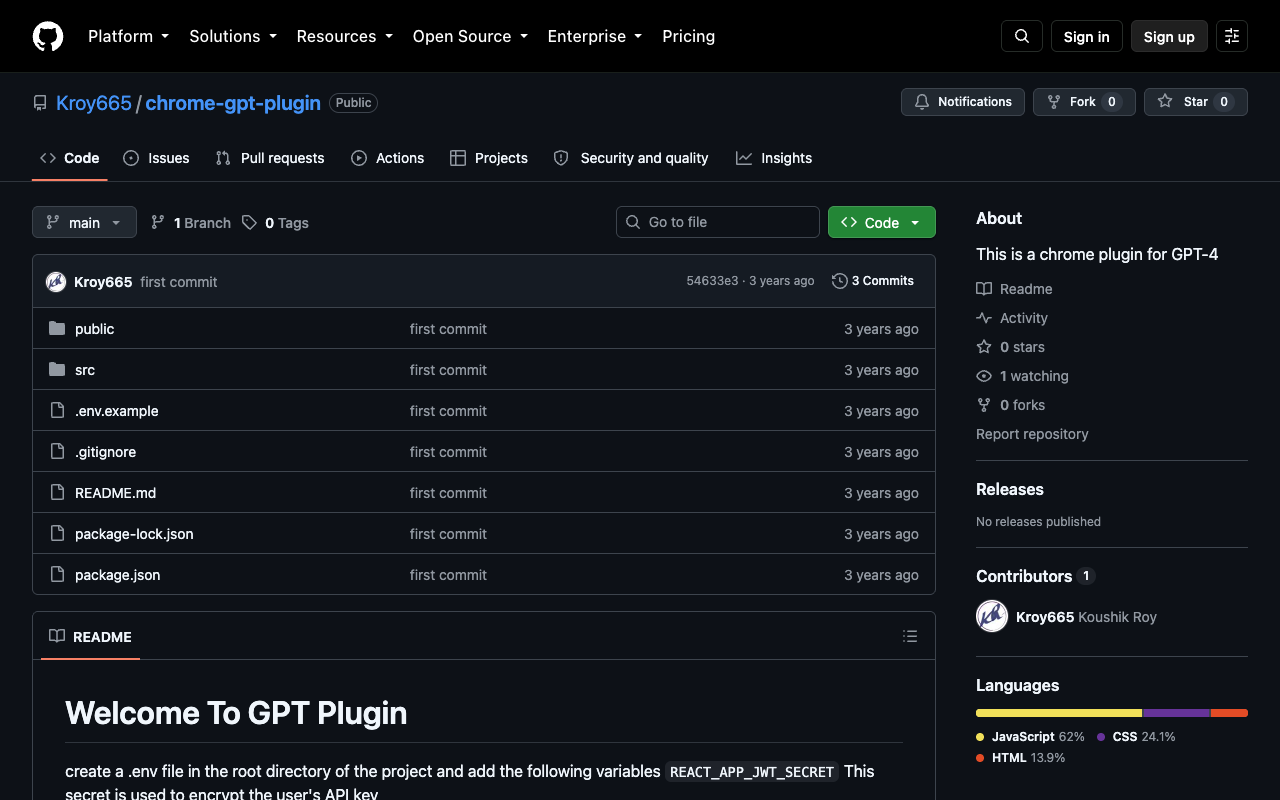Open the Readme link in About
Image resolution: width=1280 pixels, height=800 pixels.
coord(1014,289)
